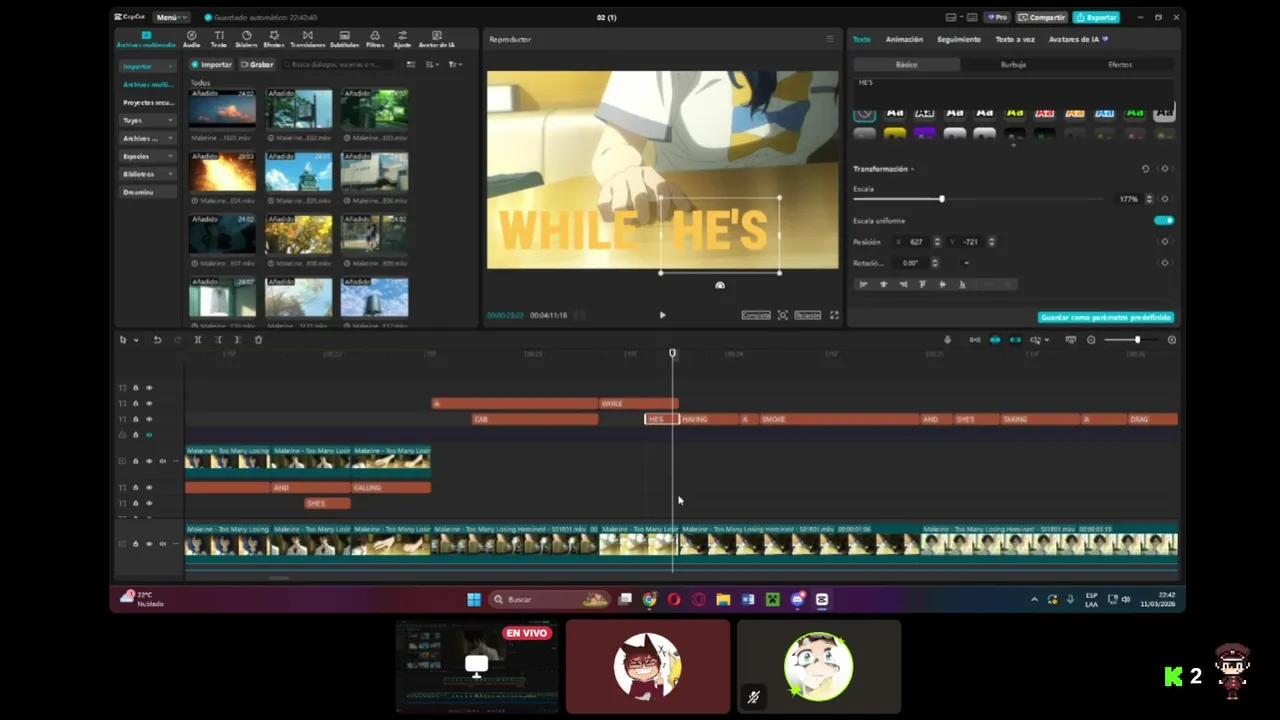
Task: Open the Avatares de IA tab
Action: pyautogui.click(x=1078, y=39)
